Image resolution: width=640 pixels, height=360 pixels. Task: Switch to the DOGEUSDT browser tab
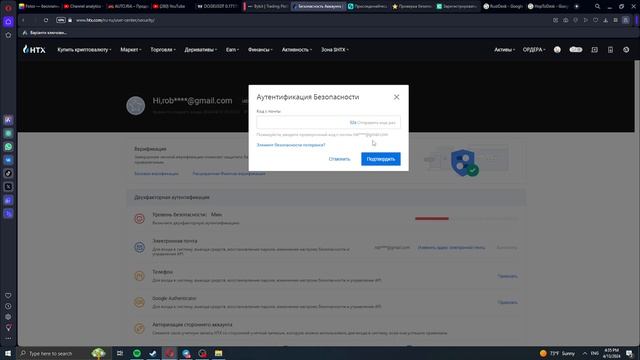pyautogui.click(x=216, y=7)
